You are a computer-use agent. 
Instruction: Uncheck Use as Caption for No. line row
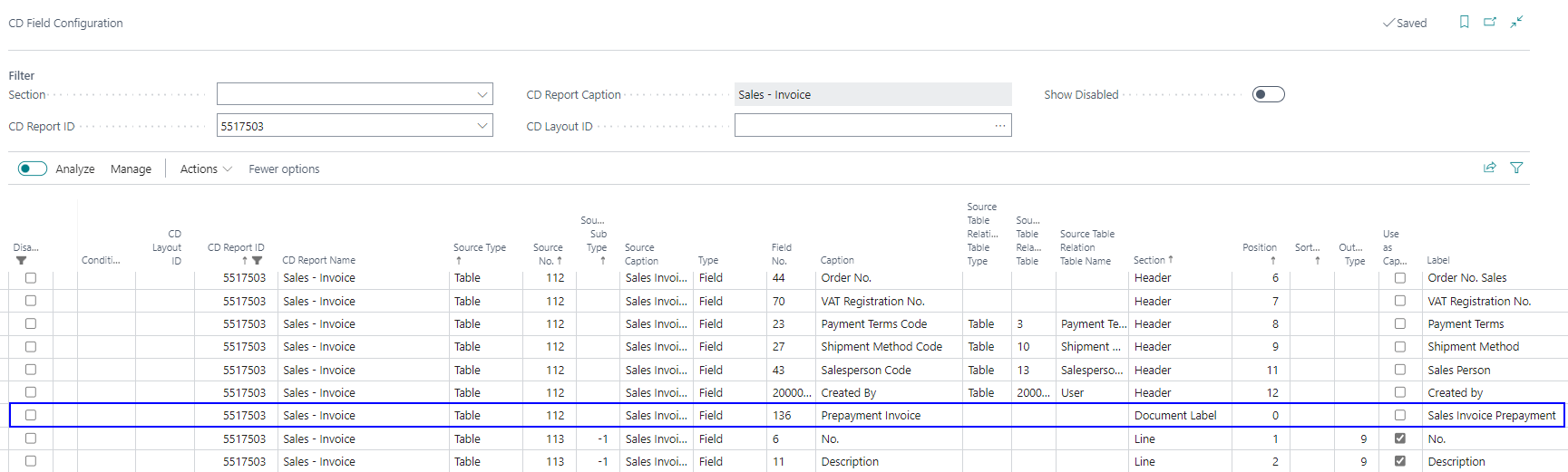pyautogui.click(x=1400, y=438)
